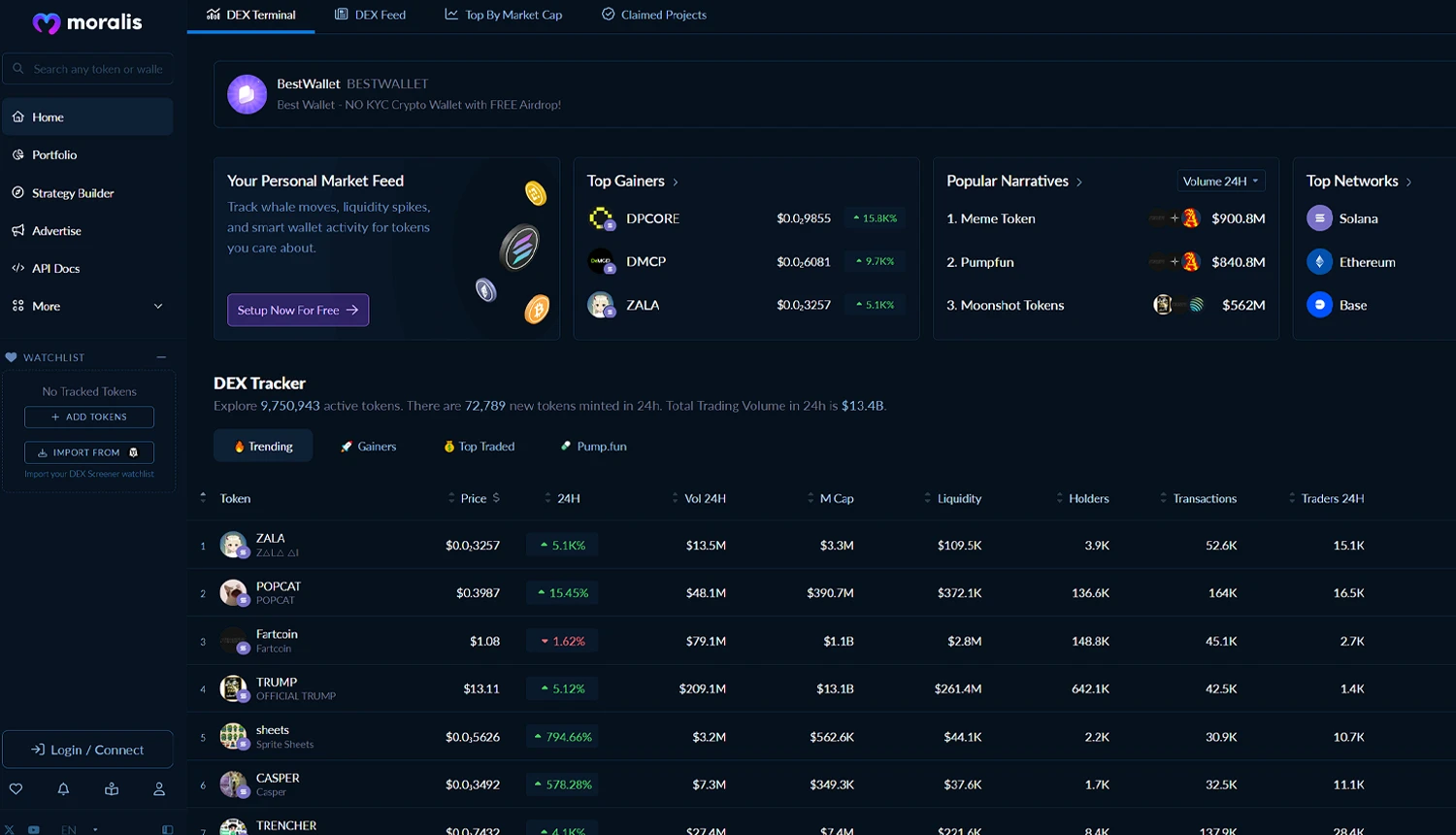1456x835 pixels.
Task: Click the watchlist heart icon beside WATCHLIST
Action: (11, 357)
